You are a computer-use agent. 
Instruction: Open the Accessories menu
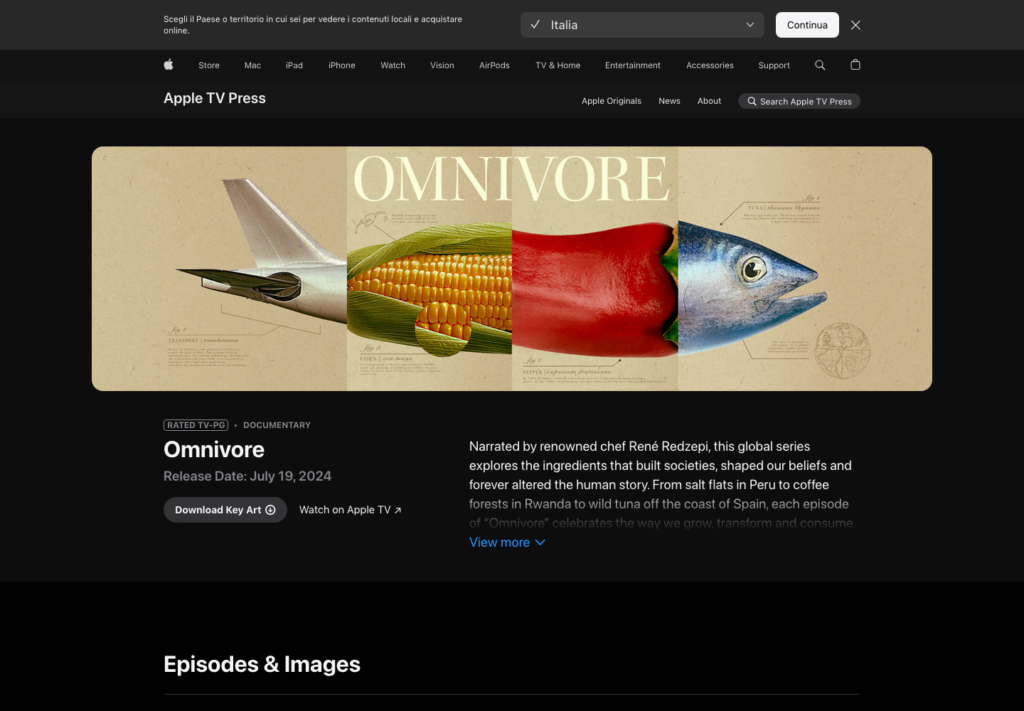click(x=709, y=65)
